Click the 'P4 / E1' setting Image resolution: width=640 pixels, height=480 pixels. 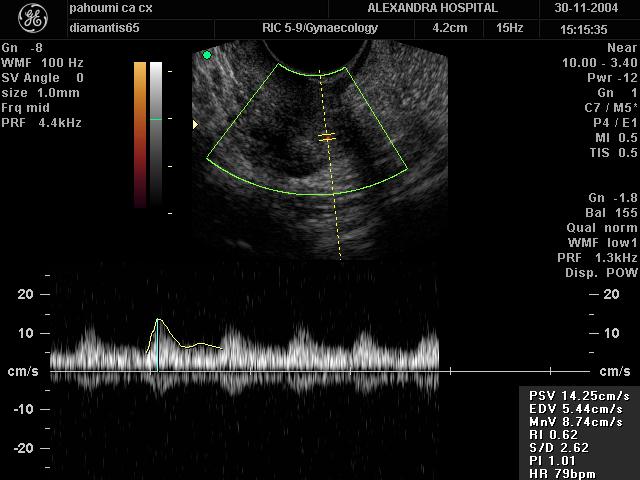[615, 122]
